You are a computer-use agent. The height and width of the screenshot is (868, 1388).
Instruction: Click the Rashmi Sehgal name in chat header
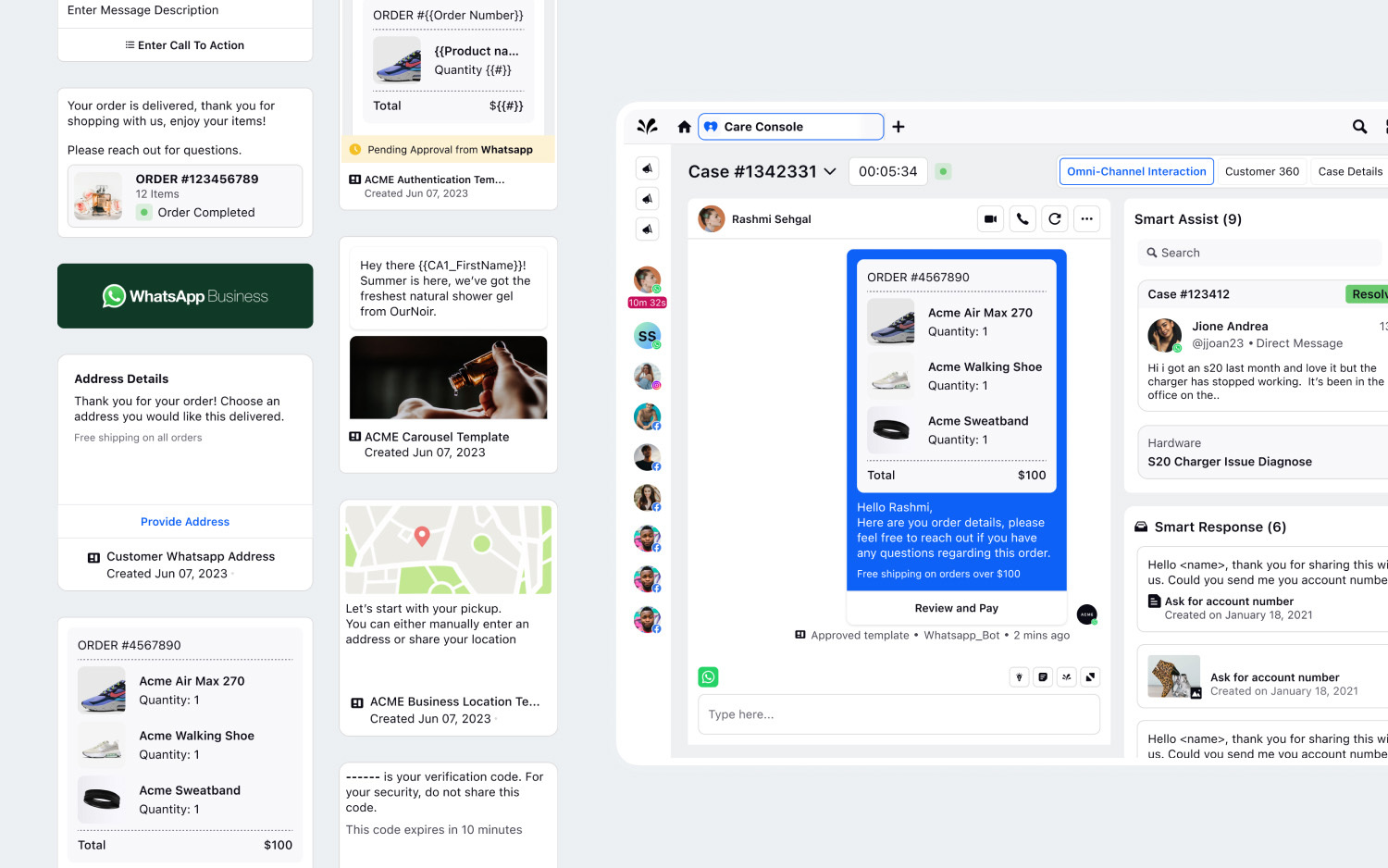tap(772, 219)
